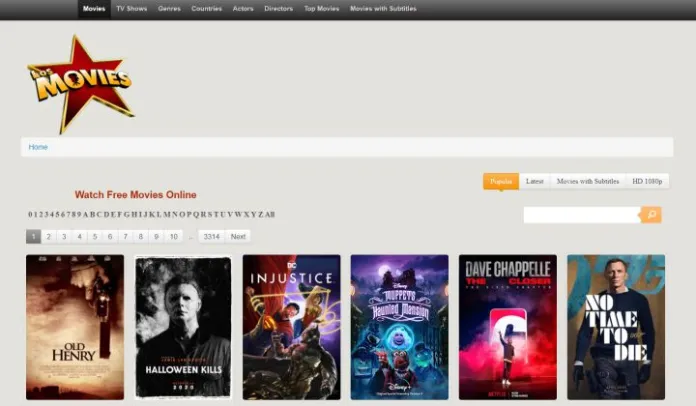Select Actors in the top bar

243,9
